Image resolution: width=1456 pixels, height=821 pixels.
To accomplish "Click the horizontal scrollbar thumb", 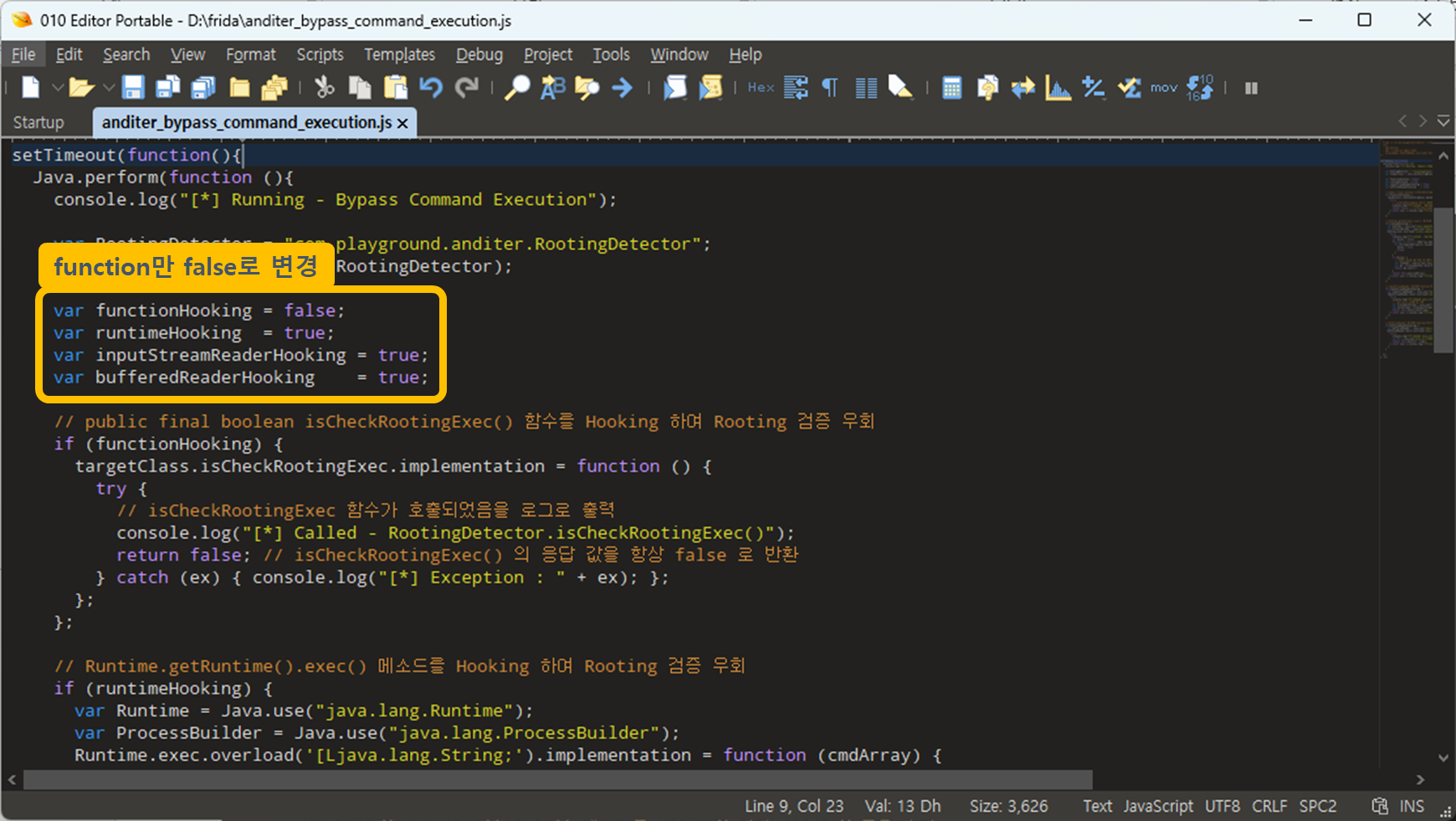I will coord(557,779).
